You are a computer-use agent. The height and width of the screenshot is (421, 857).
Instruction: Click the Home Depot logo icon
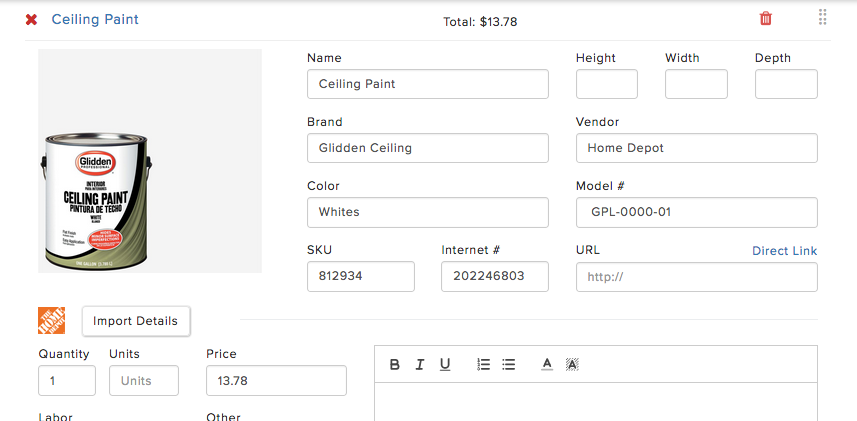point(51,320)
